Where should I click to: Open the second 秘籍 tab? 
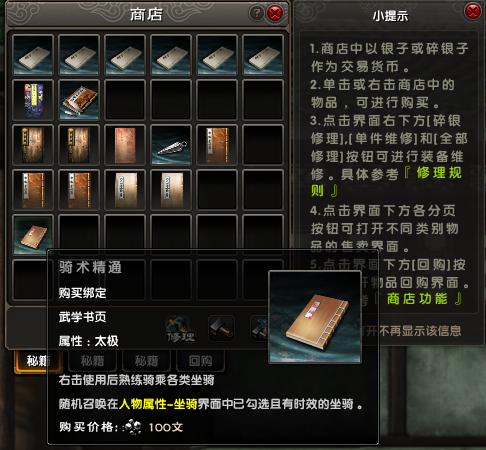[x=92, y=361]
